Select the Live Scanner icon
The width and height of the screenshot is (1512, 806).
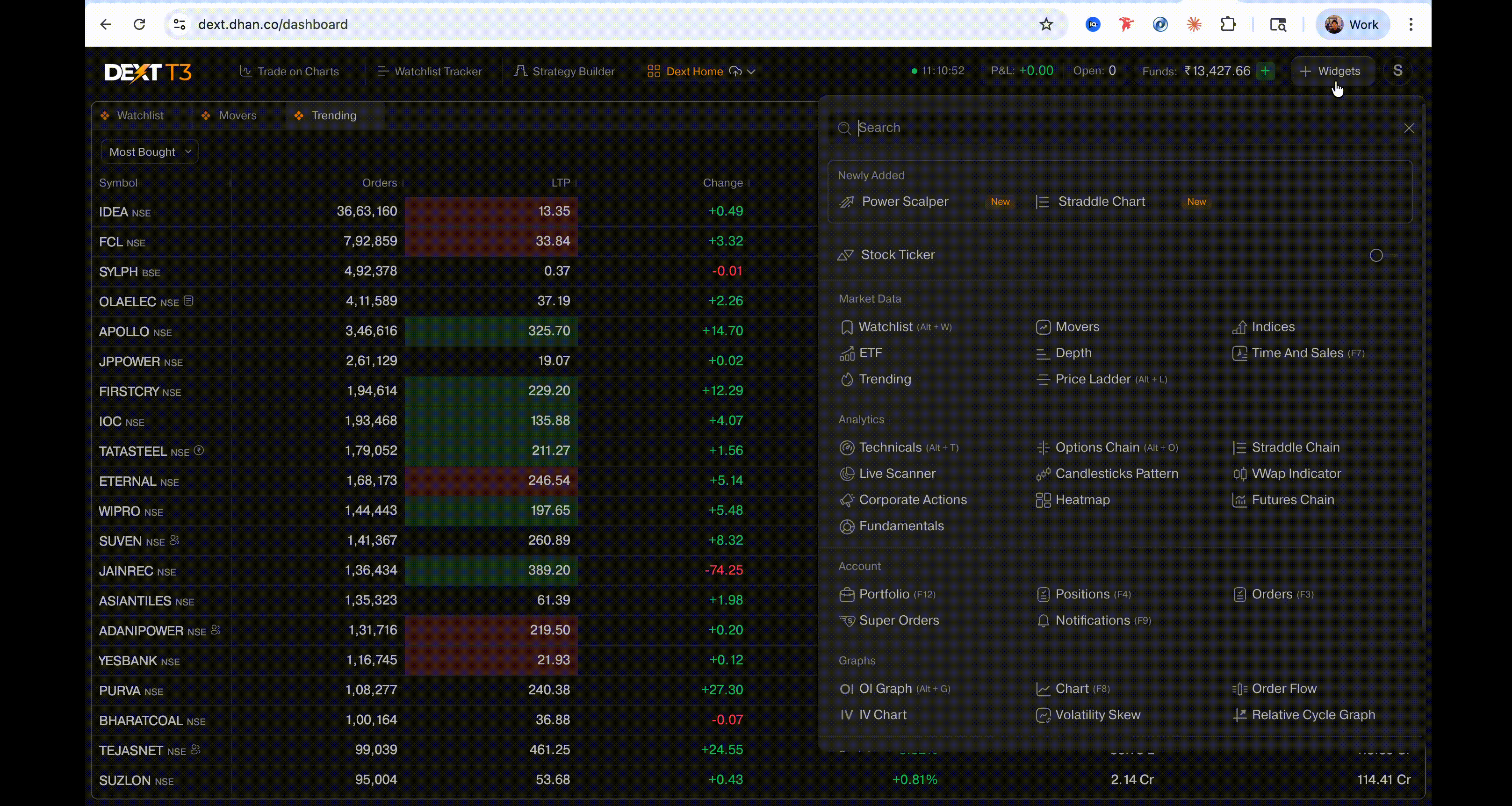[846, 474]
